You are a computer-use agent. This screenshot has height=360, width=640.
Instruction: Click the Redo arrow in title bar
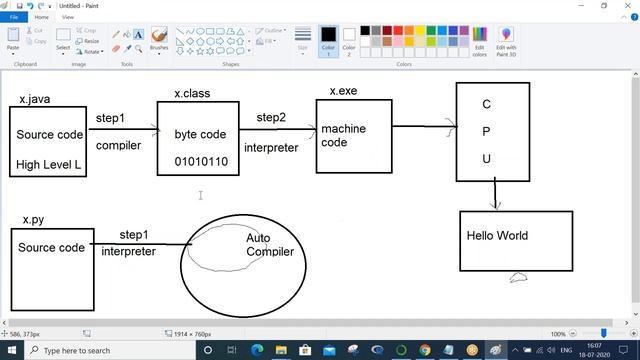41,6
